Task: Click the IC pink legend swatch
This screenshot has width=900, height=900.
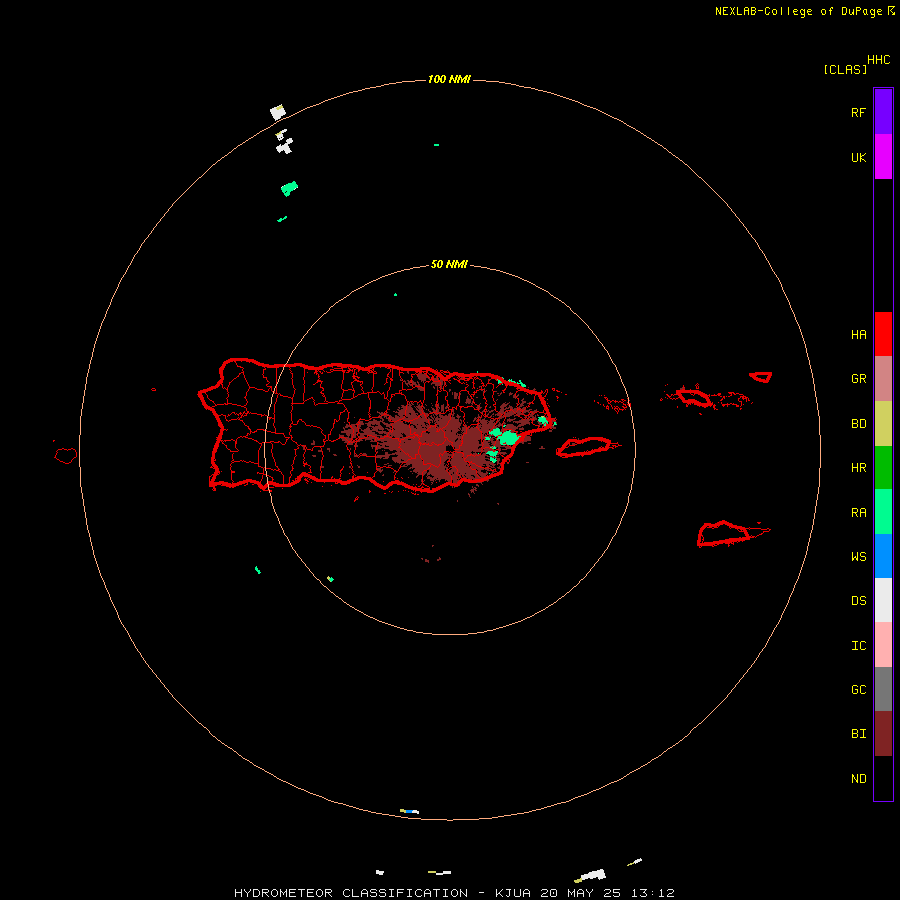Action: pyautogui.click(x=883, y=645)
